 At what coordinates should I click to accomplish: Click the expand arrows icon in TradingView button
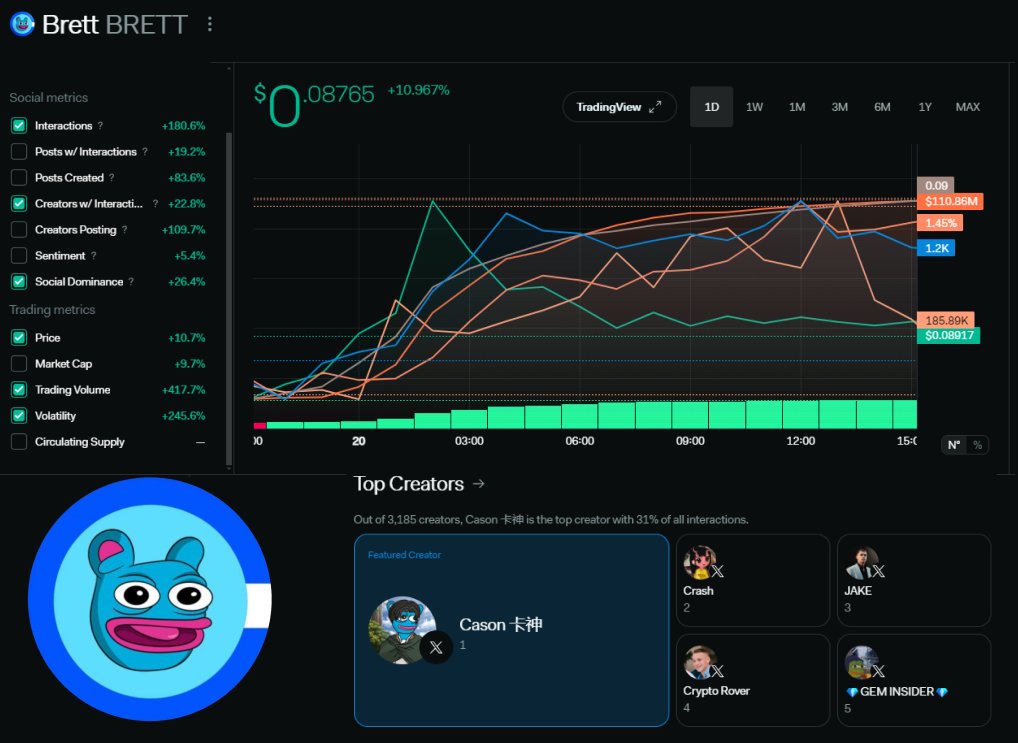coord(655,107)
